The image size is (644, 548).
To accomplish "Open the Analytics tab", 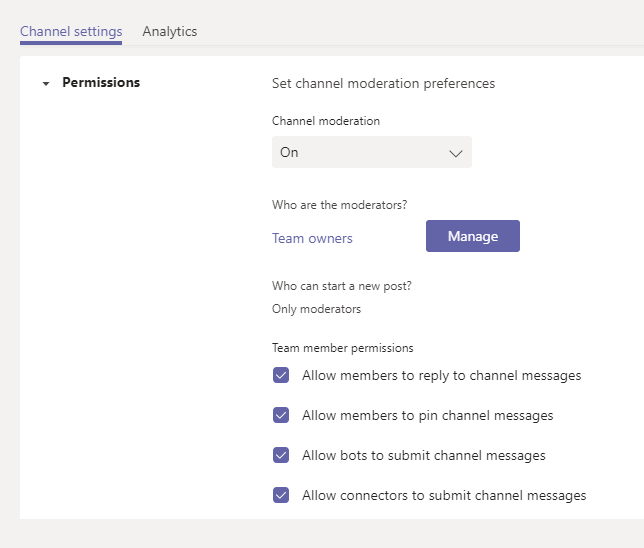I will click(170, 31).
